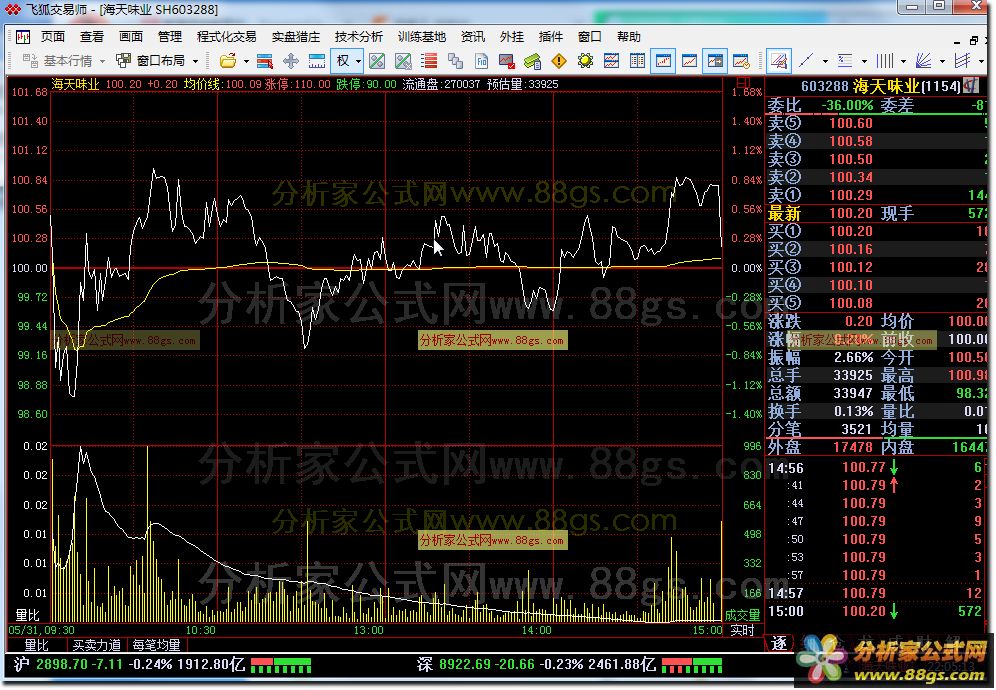This screenshot has width=996, height=690.
Task: Click the dual stacked charts icon
Action: (x=611, y=61)
